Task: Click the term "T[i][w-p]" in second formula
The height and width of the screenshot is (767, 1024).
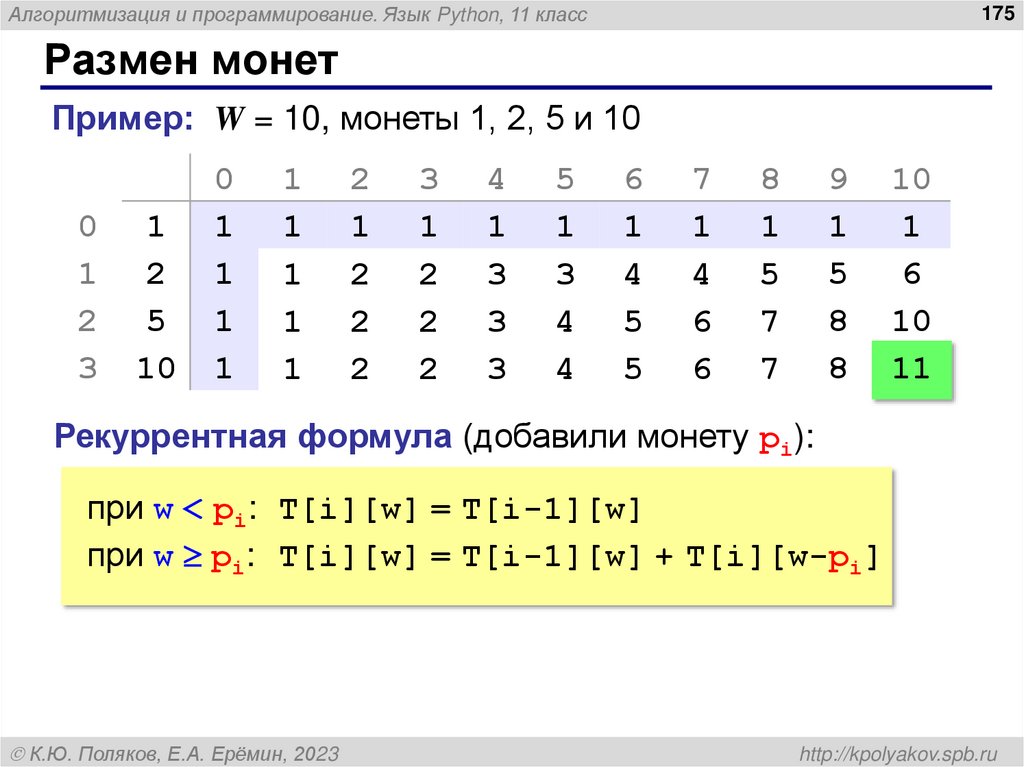Action: [x=782, y=558]
